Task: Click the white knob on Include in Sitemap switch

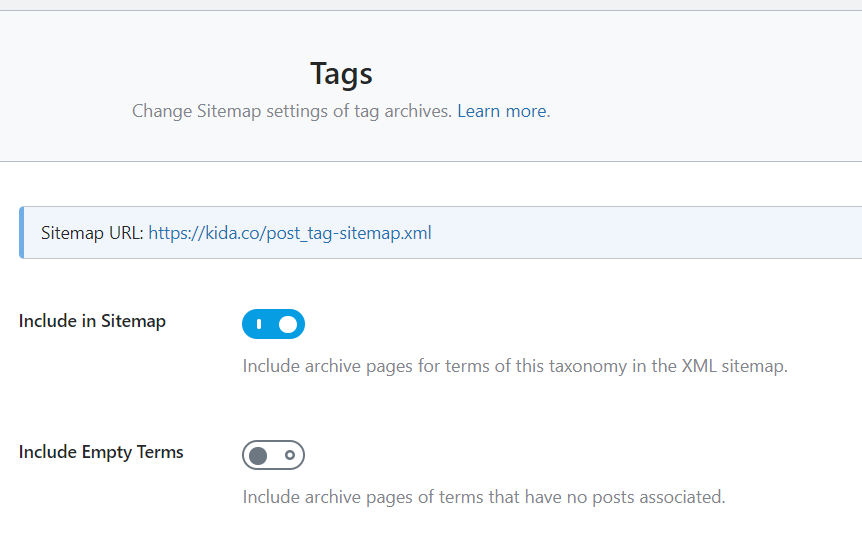Action: [x=288, y=324]
